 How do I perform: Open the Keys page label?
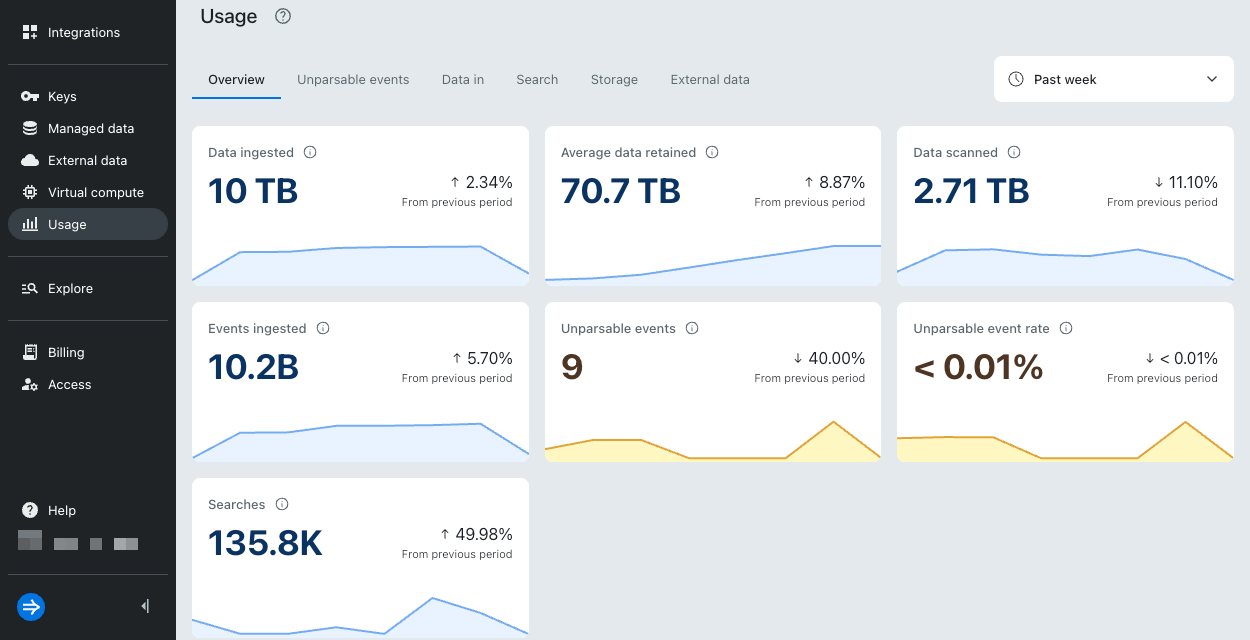[x=62, y=96]
